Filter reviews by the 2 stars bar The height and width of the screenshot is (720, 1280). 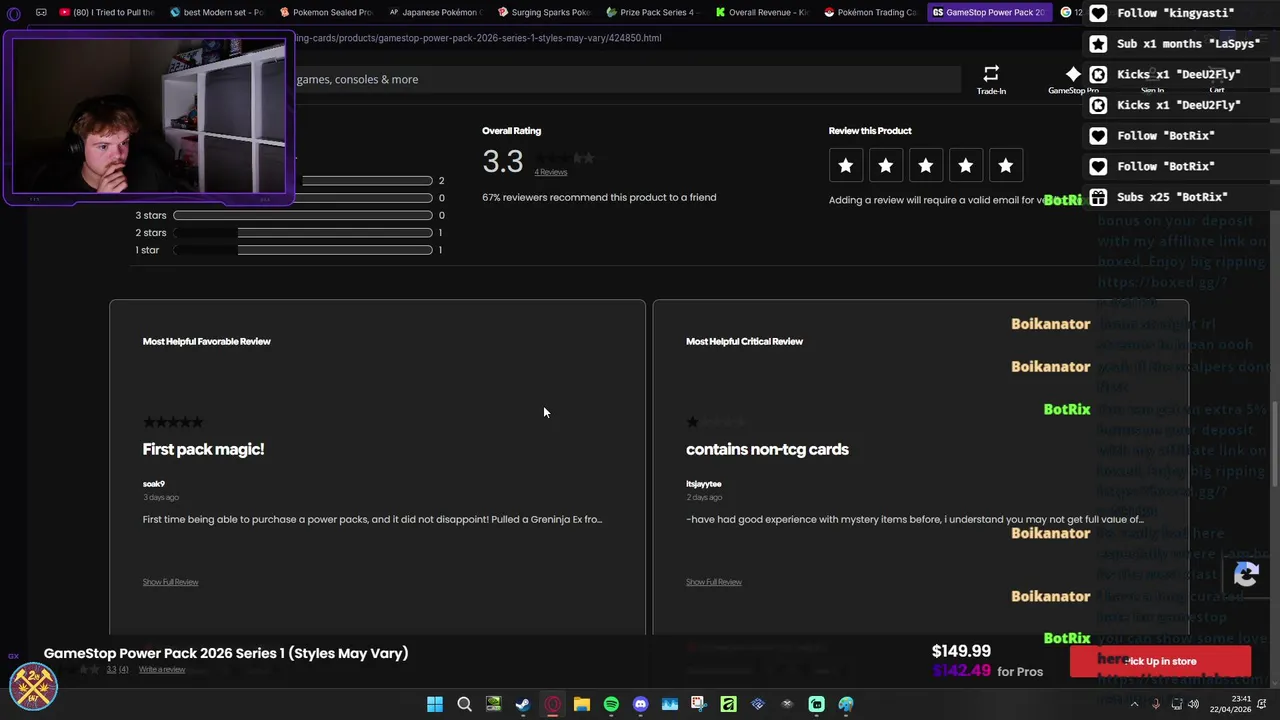(302, 233)
